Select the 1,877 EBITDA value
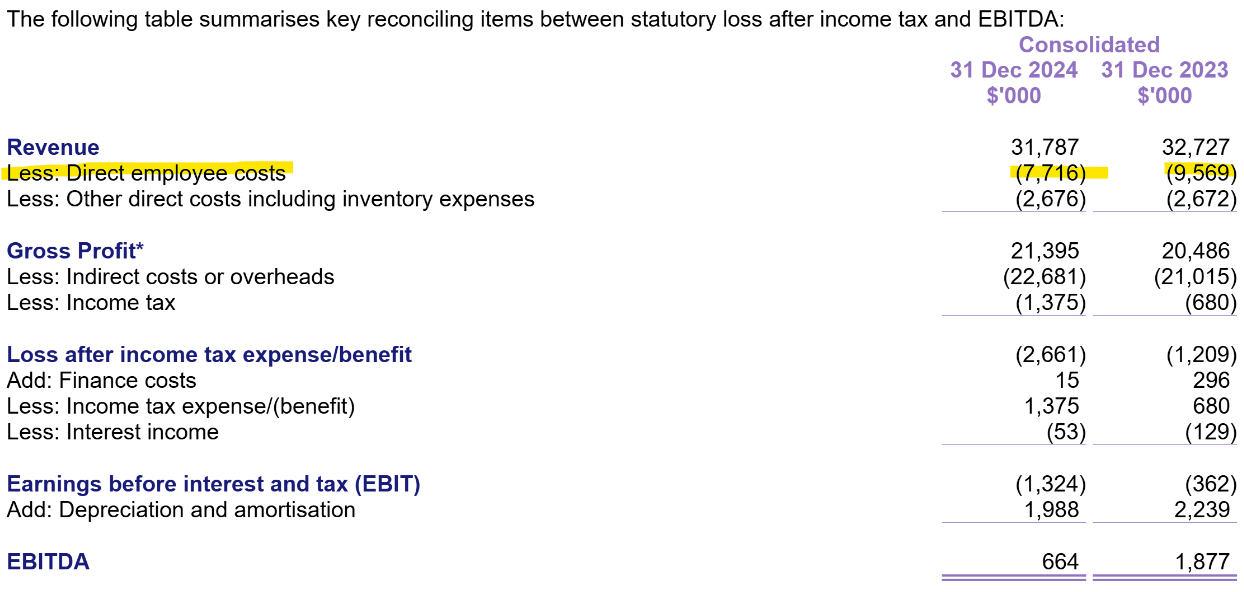Image resolution: width=1244 pixels, height=592 pixels. click(x=1203, y=562)
